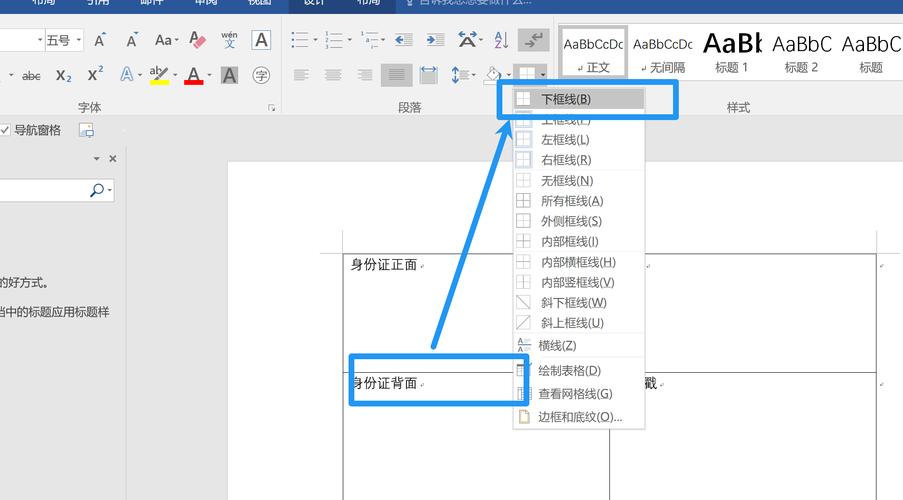
Task: Apply multilevel list icon
Action: click(369, 40)
